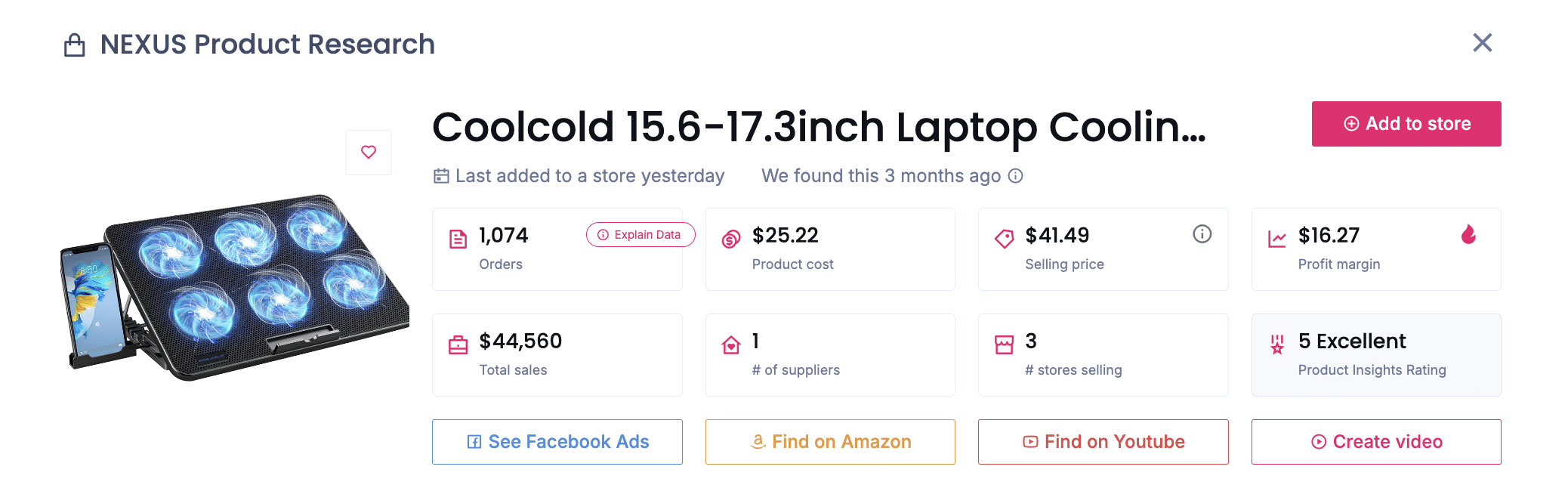The height and width of the screenshot is (485, 1568).
Task: Select Create video
Action: 1376,441
